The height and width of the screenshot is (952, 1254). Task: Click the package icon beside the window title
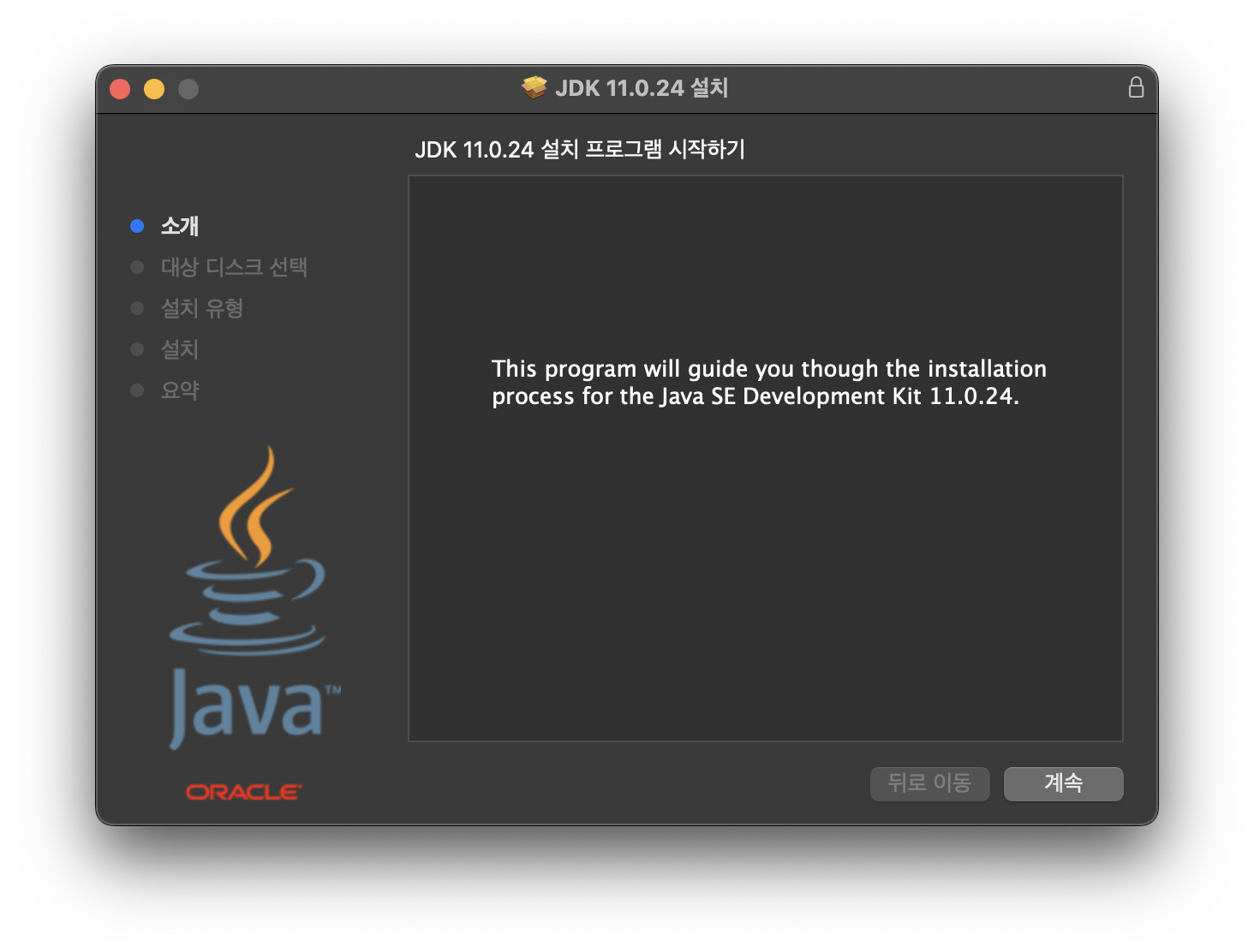(534, 87)
